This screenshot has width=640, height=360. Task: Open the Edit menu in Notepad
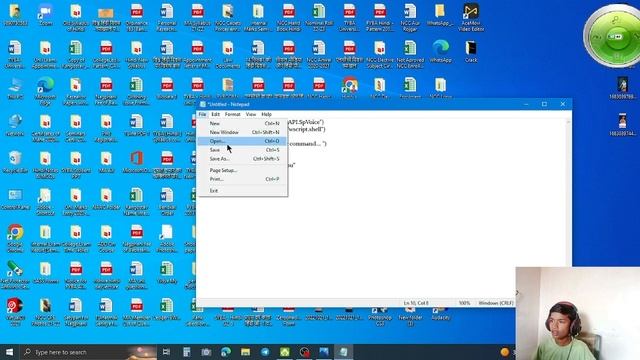[x=216, y=114]
